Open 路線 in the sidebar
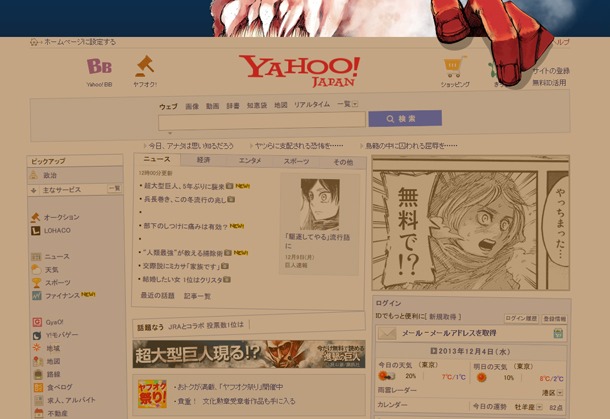Image resolution: width=610 pixels, height=419 pixels. (x=46, y=374)
